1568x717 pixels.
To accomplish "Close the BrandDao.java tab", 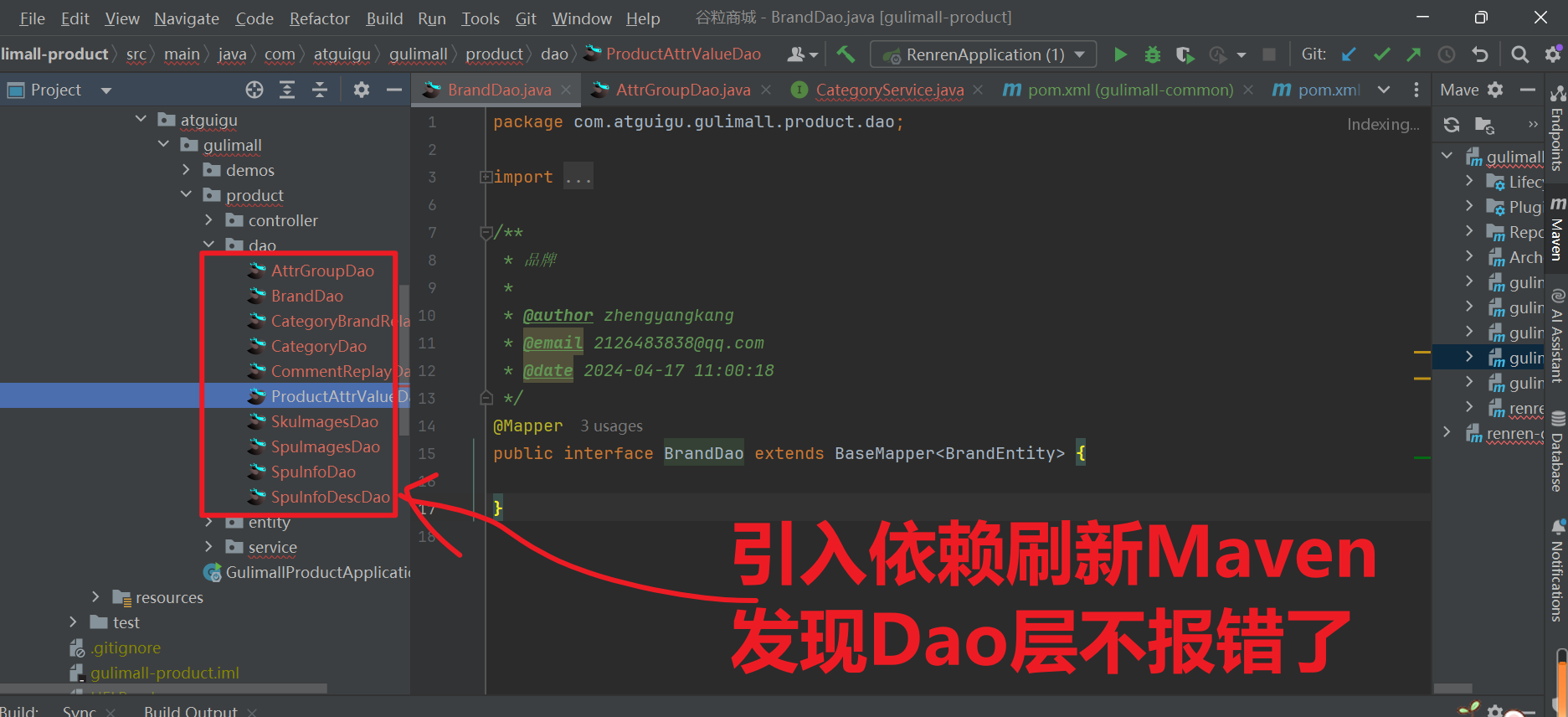I will click(x=566, y=90).
